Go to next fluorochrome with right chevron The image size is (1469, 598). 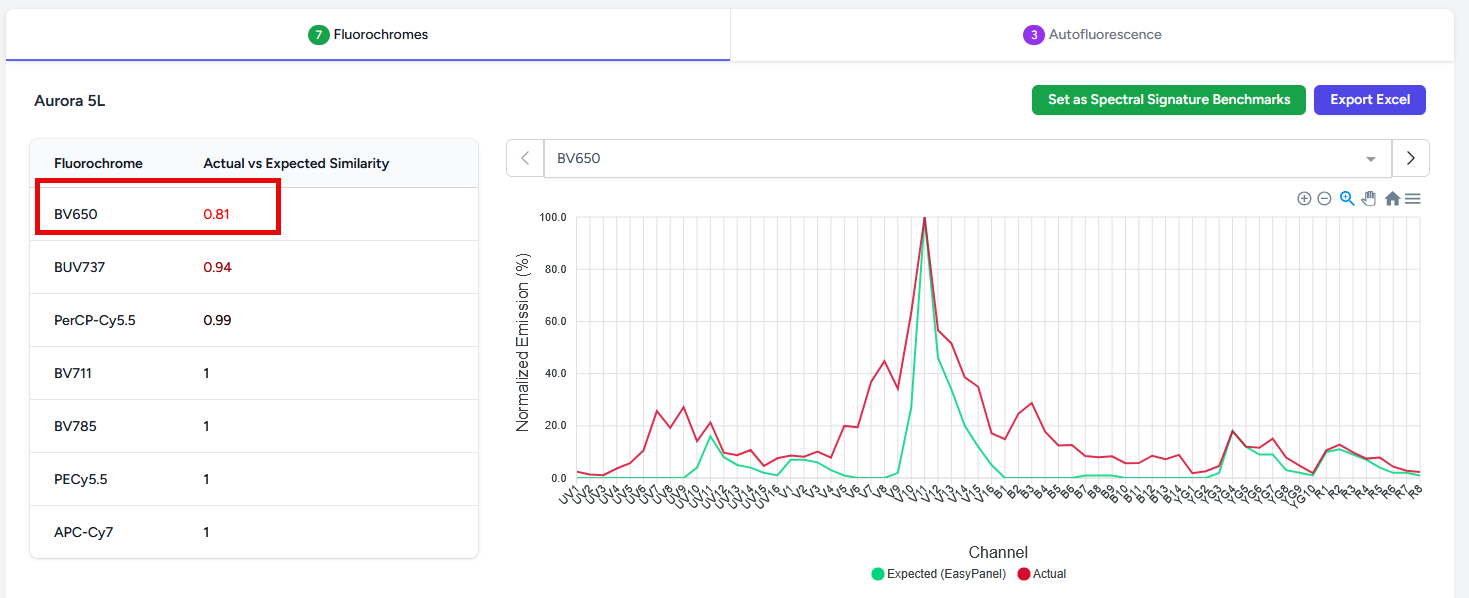tap(1411, 158)
